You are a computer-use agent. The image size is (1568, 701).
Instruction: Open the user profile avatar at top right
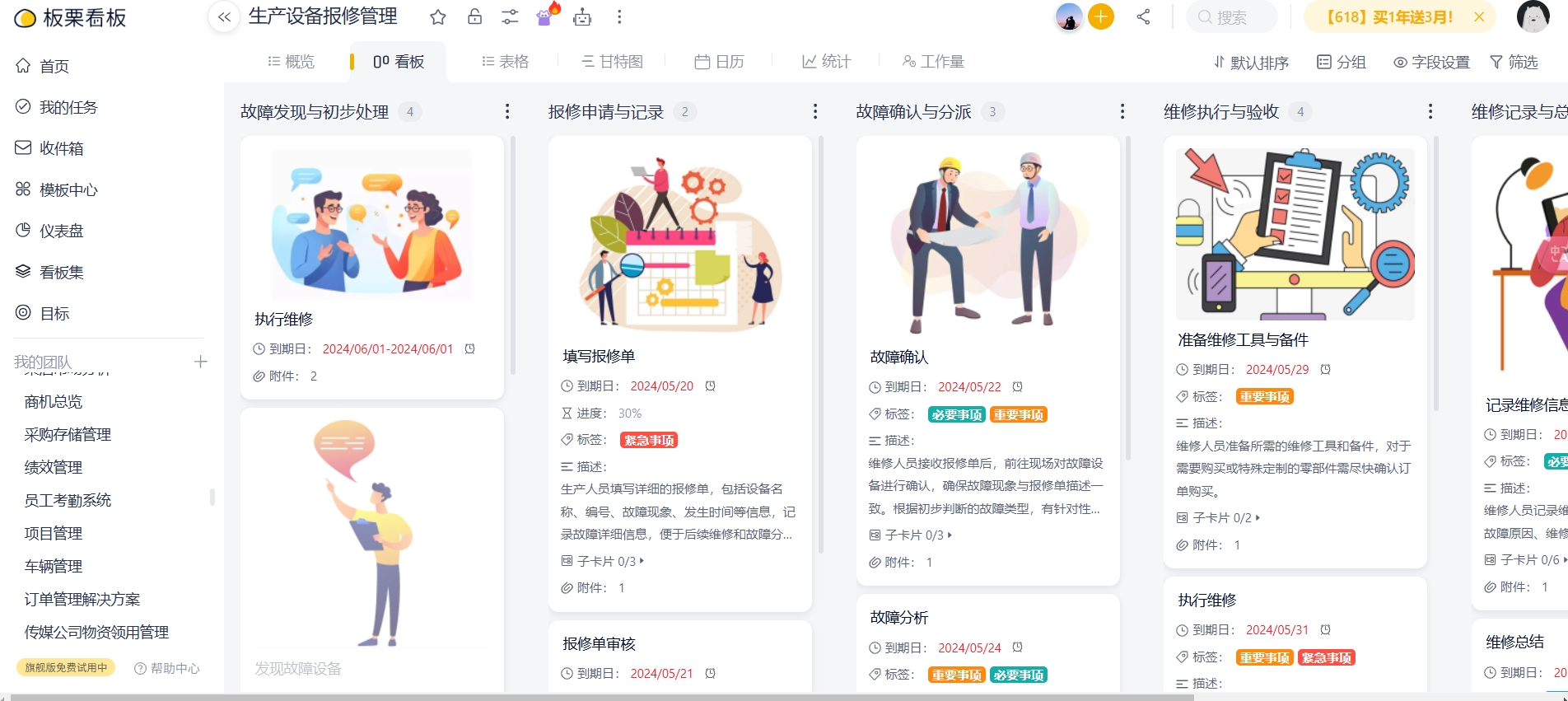pos(1533,16)
